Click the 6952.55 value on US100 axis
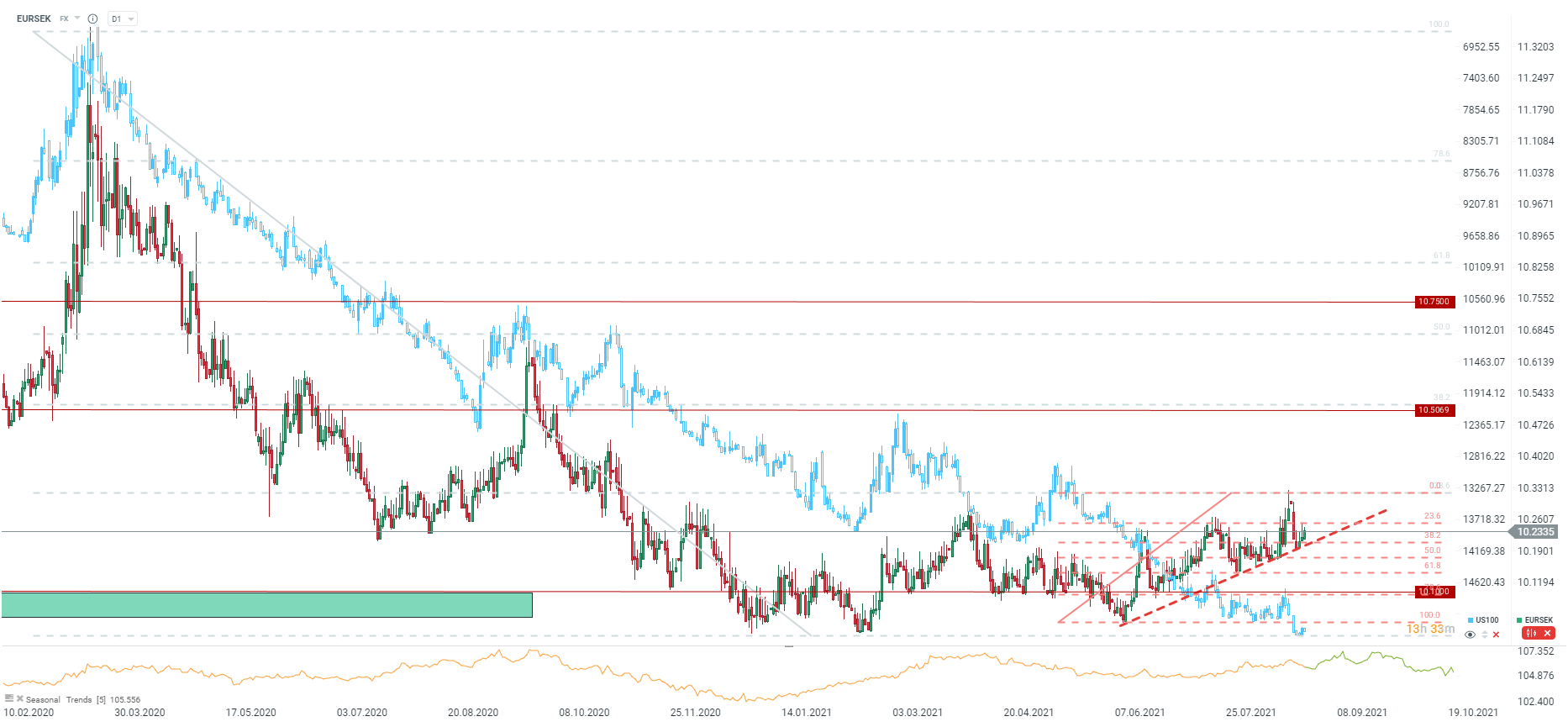 1481,47
